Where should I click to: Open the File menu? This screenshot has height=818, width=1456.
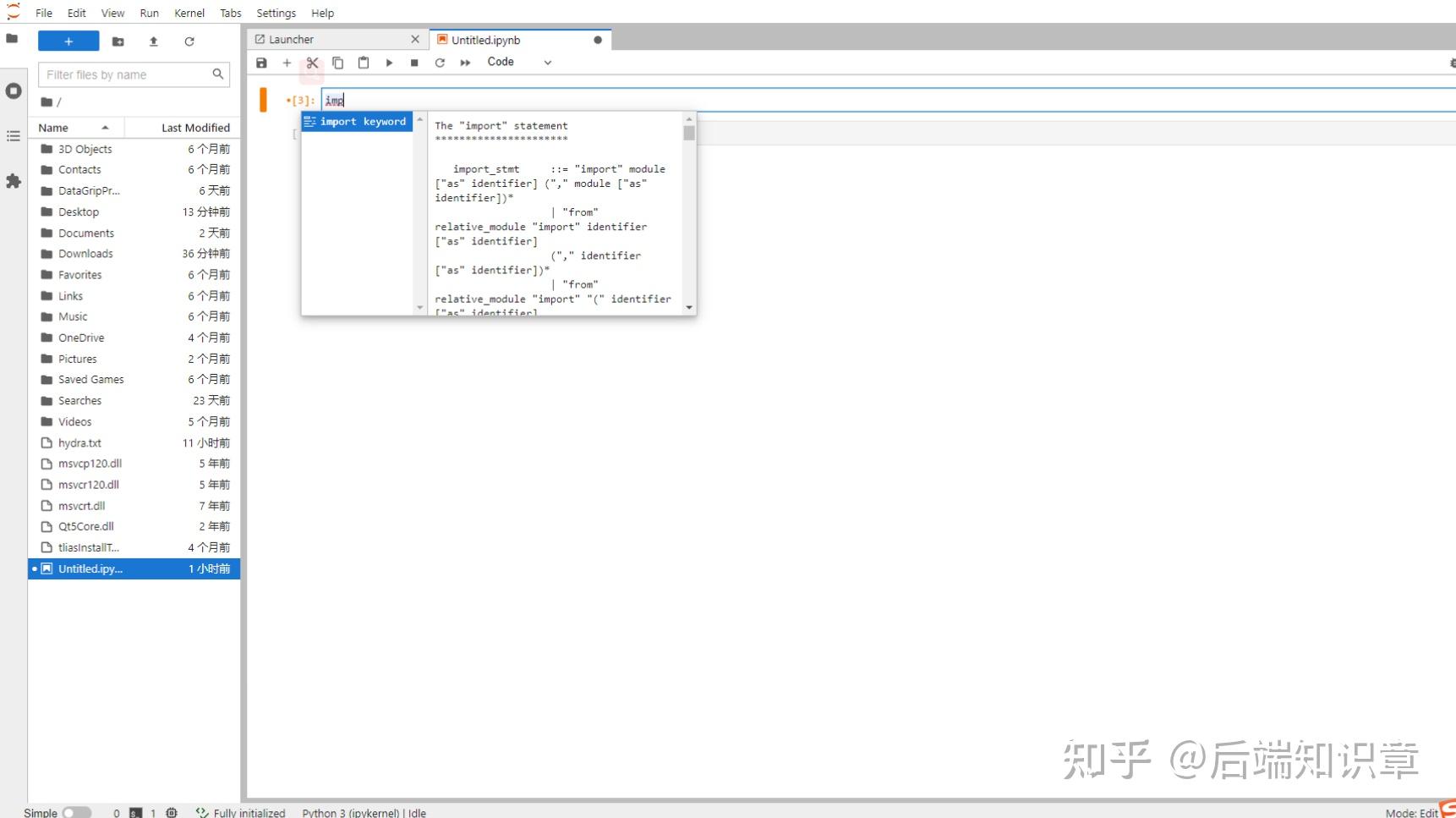(44, 13)
